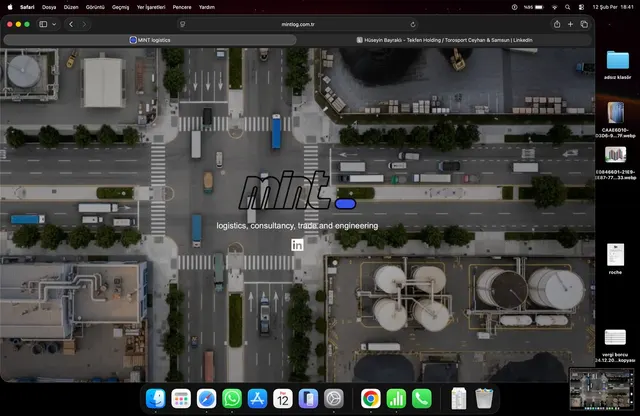The image size is (640, 416).
Task: Open the LinkedIn icon on the MINT page
Action: tap(297, 245)
